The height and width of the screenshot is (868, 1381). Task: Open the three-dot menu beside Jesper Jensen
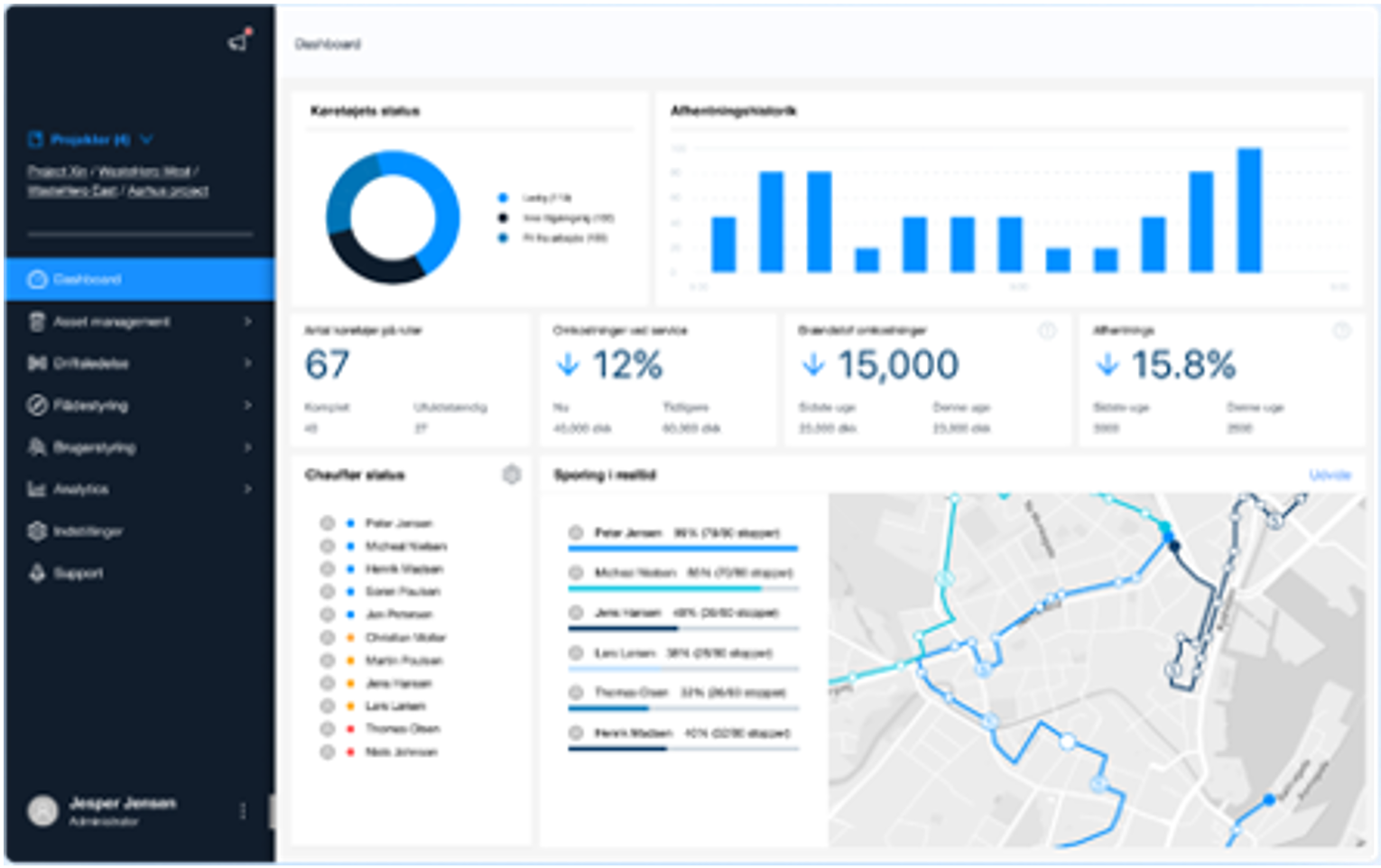(243, 811)
